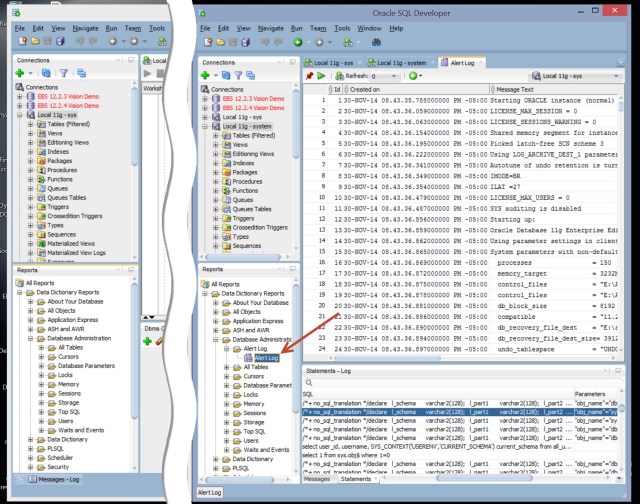Click the Save All icon in right window toolbar

(x=246, y=42)
